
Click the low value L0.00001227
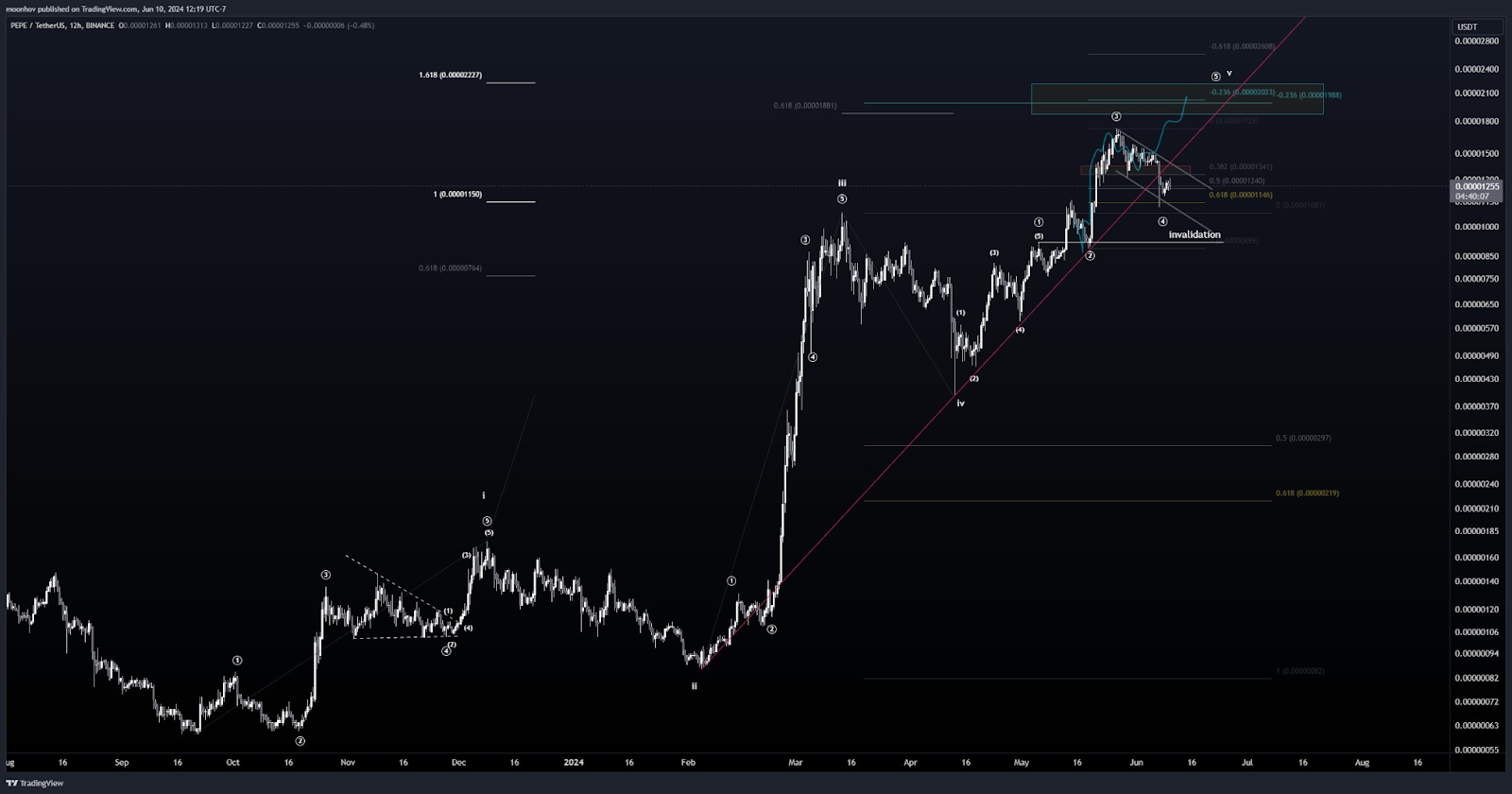pos(232,26)
